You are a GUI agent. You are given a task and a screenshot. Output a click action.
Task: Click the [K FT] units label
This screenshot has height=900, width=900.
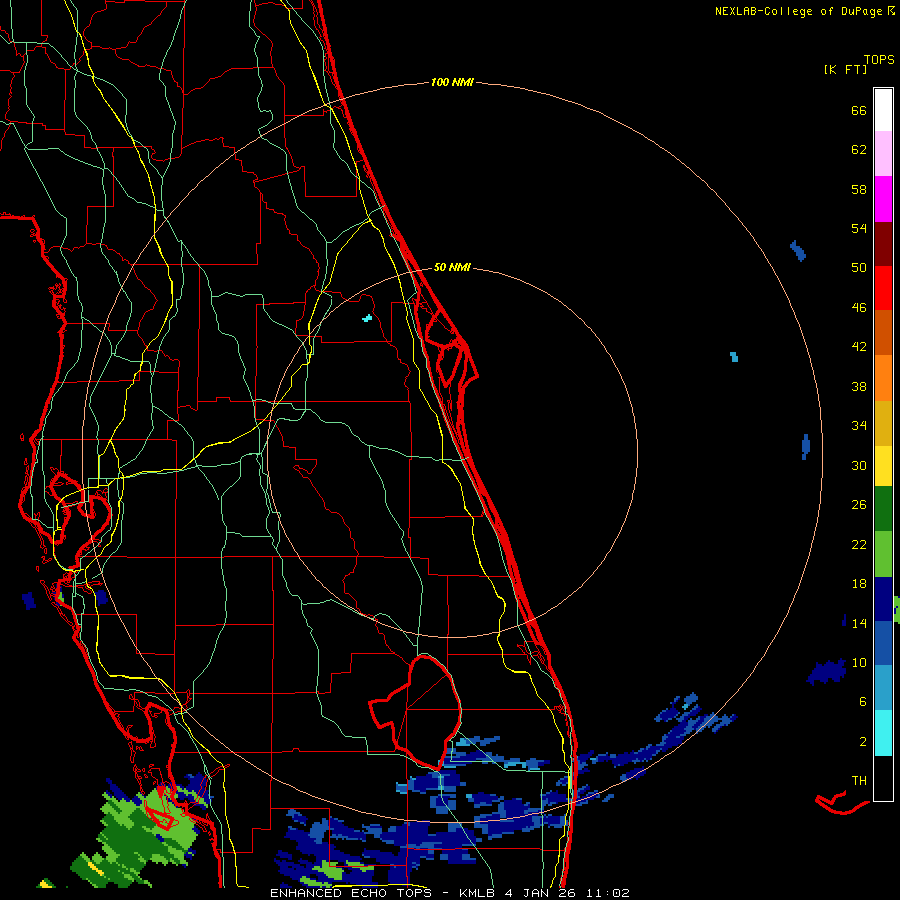pos(845,69)
